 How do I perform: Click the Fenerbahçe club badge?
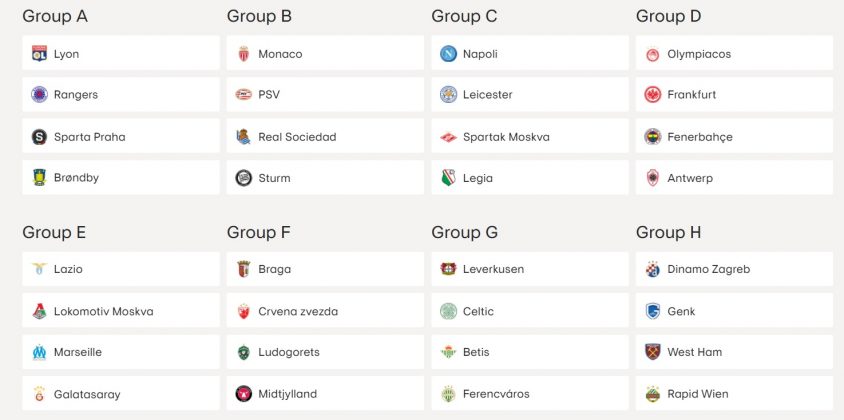(x=653, y=136)
